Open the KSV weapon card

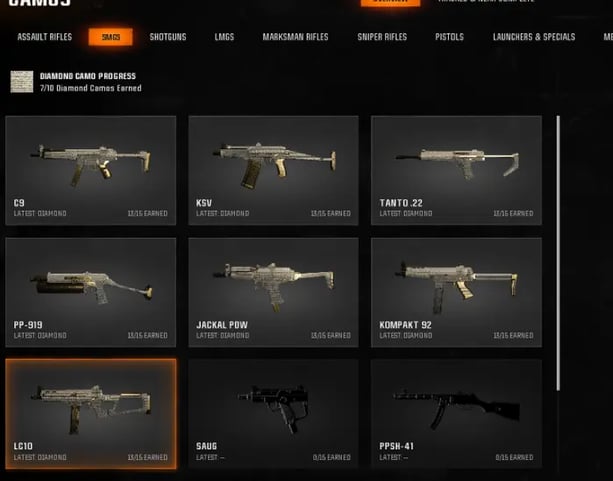click(x=273, y=171)
